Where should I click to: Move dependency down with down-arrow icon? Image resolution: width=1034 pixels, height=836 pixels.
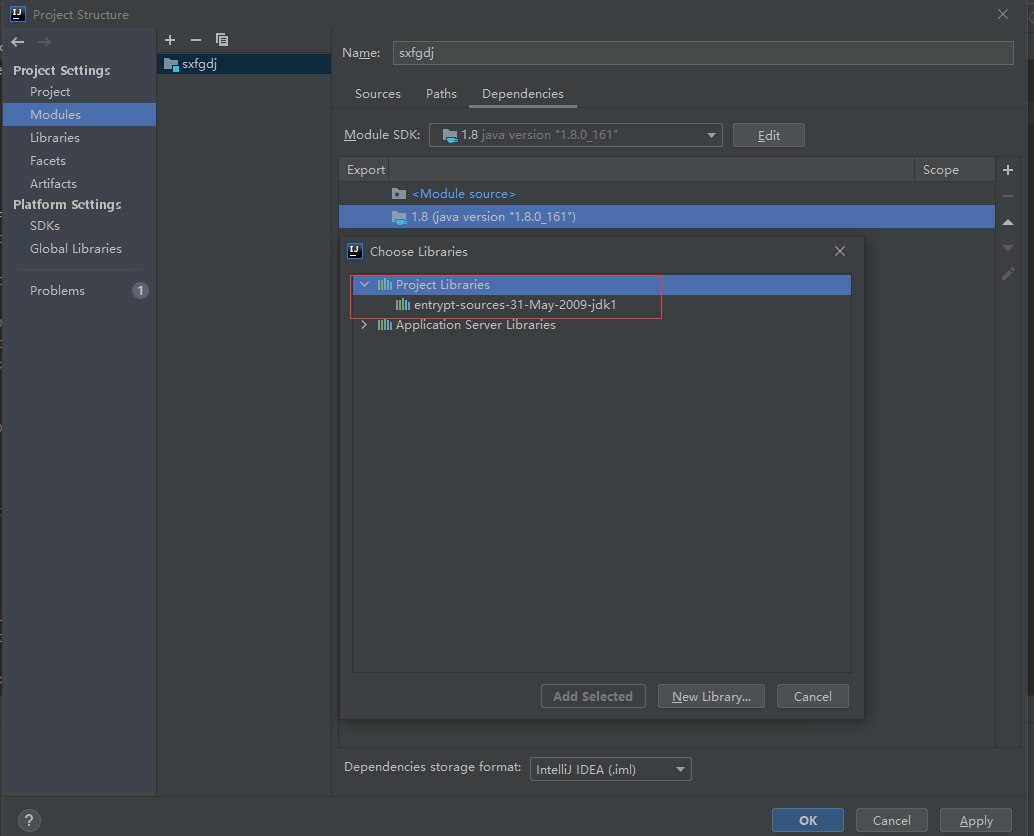pos(1008,248)
